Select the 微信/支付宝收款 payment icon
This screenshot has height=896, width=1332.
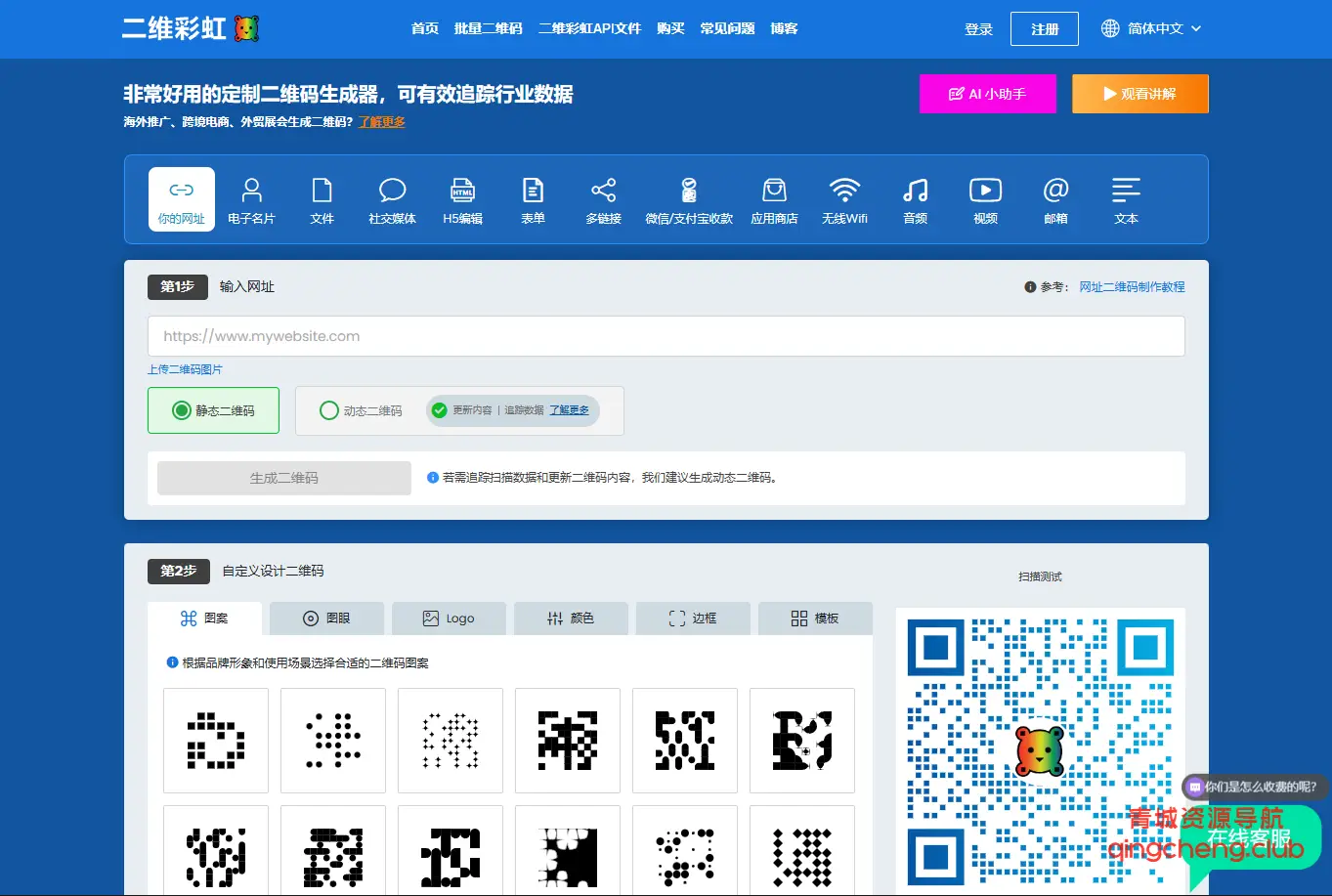click(x=689, y=198)
